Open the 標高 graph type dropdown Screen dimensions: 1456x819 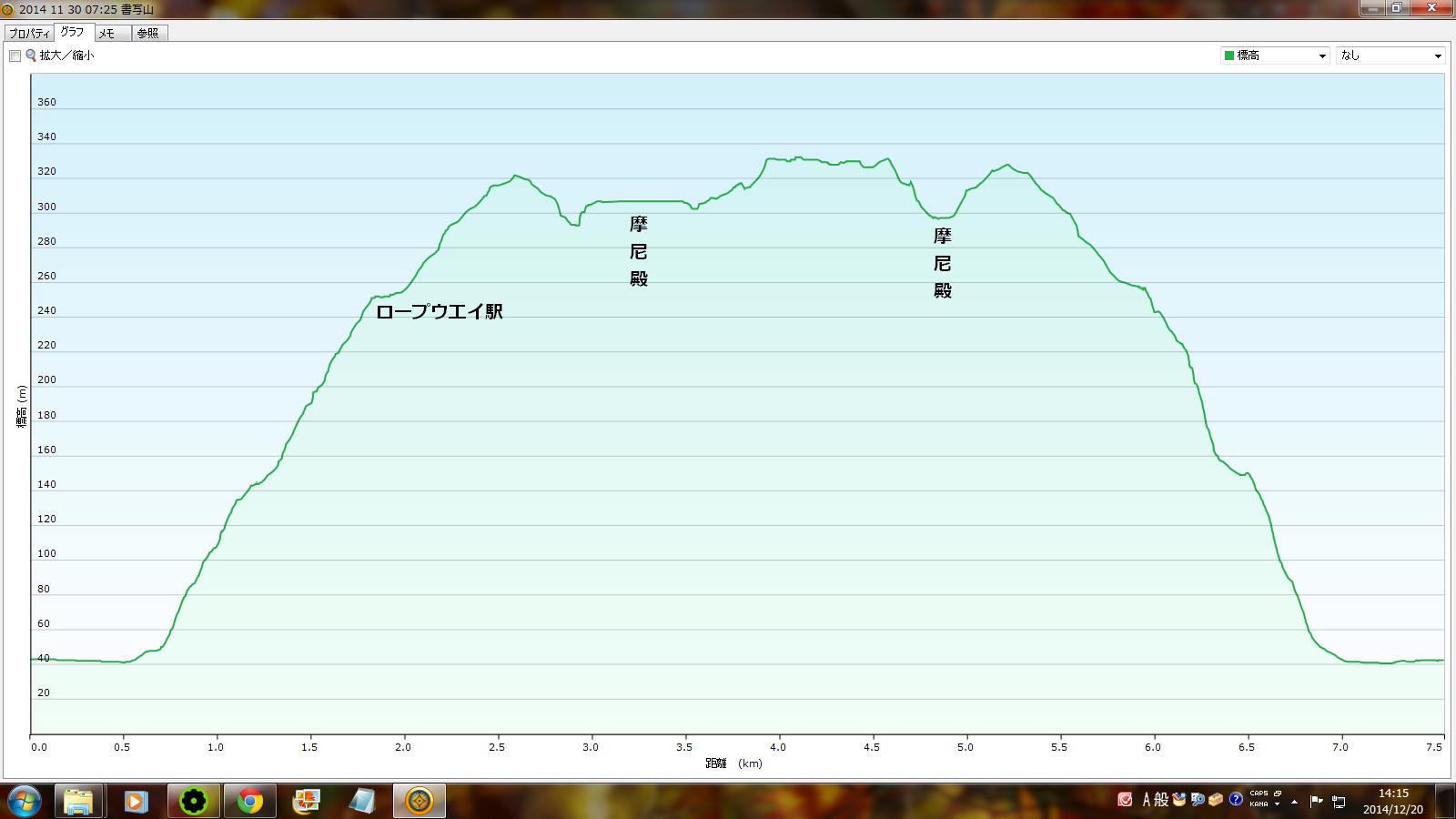point(1275,56)
